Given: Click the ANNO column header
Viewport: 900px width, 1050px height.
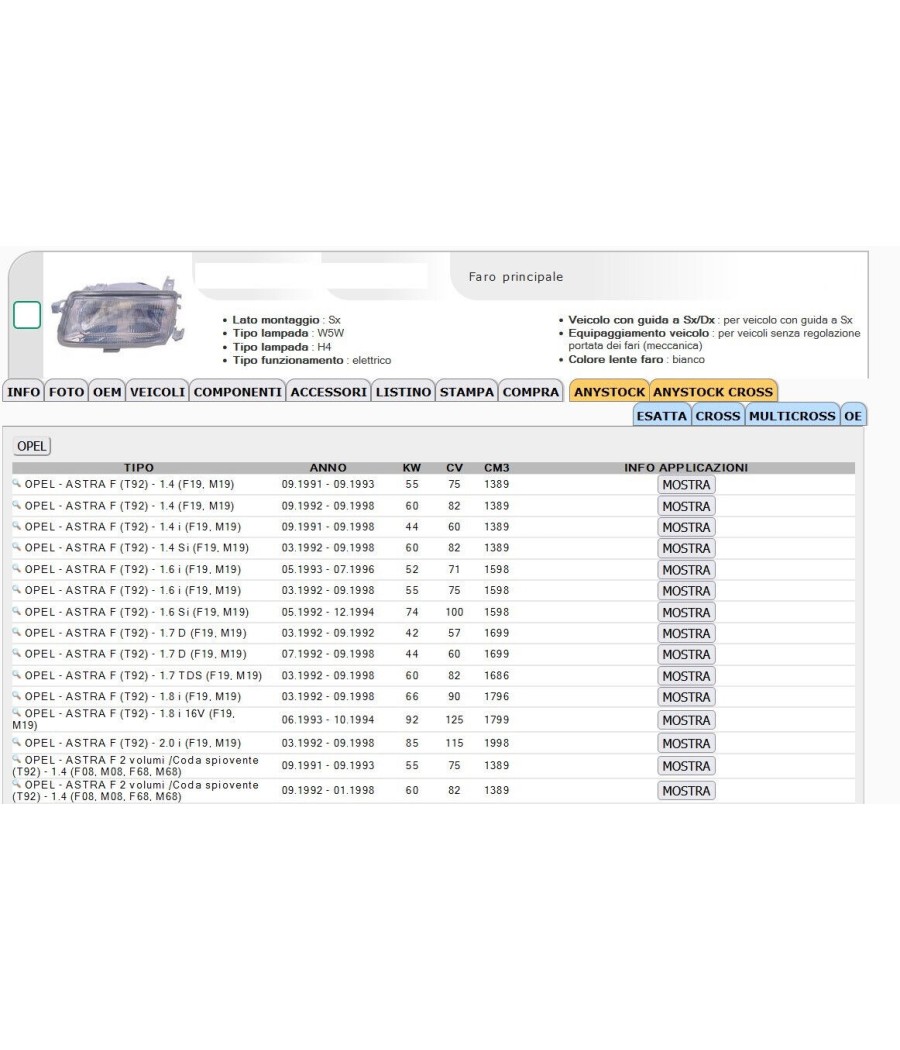Looking at the screenshot, I should point(328,467).
